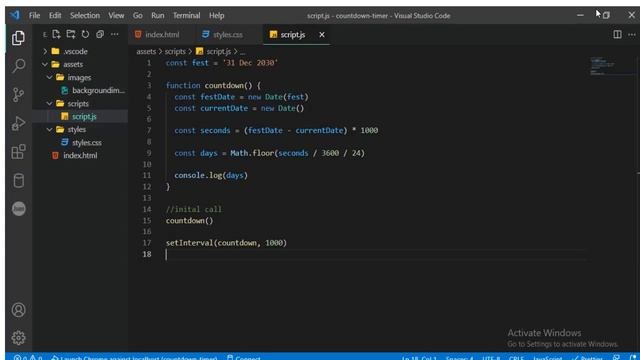Viewport: 640px width, 360px height.
Task: Split the editor to the right
Action: 617,35
